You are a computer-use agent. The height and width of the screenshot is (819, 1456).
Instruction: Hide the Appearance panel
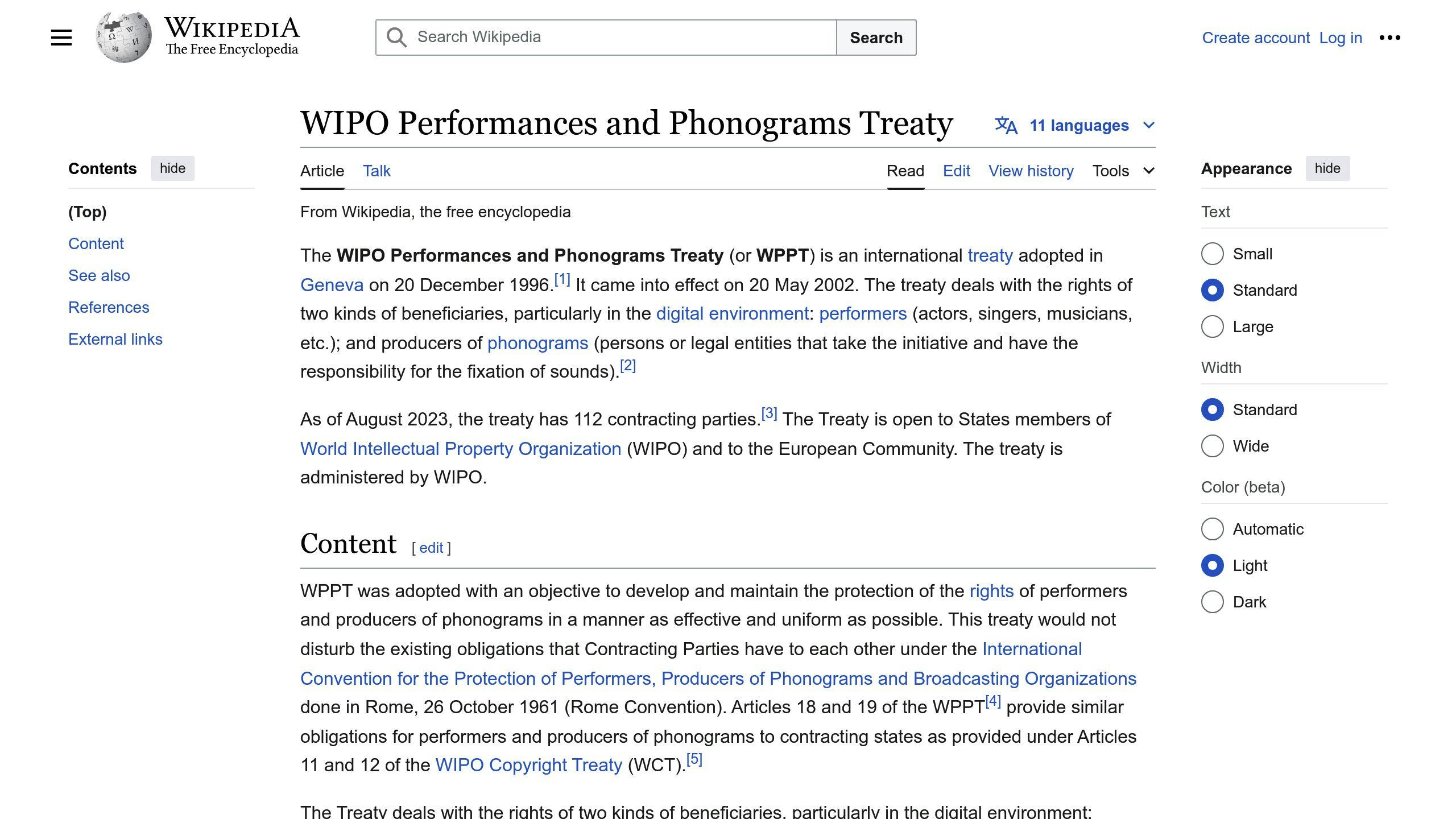[x=1327, y=168]
